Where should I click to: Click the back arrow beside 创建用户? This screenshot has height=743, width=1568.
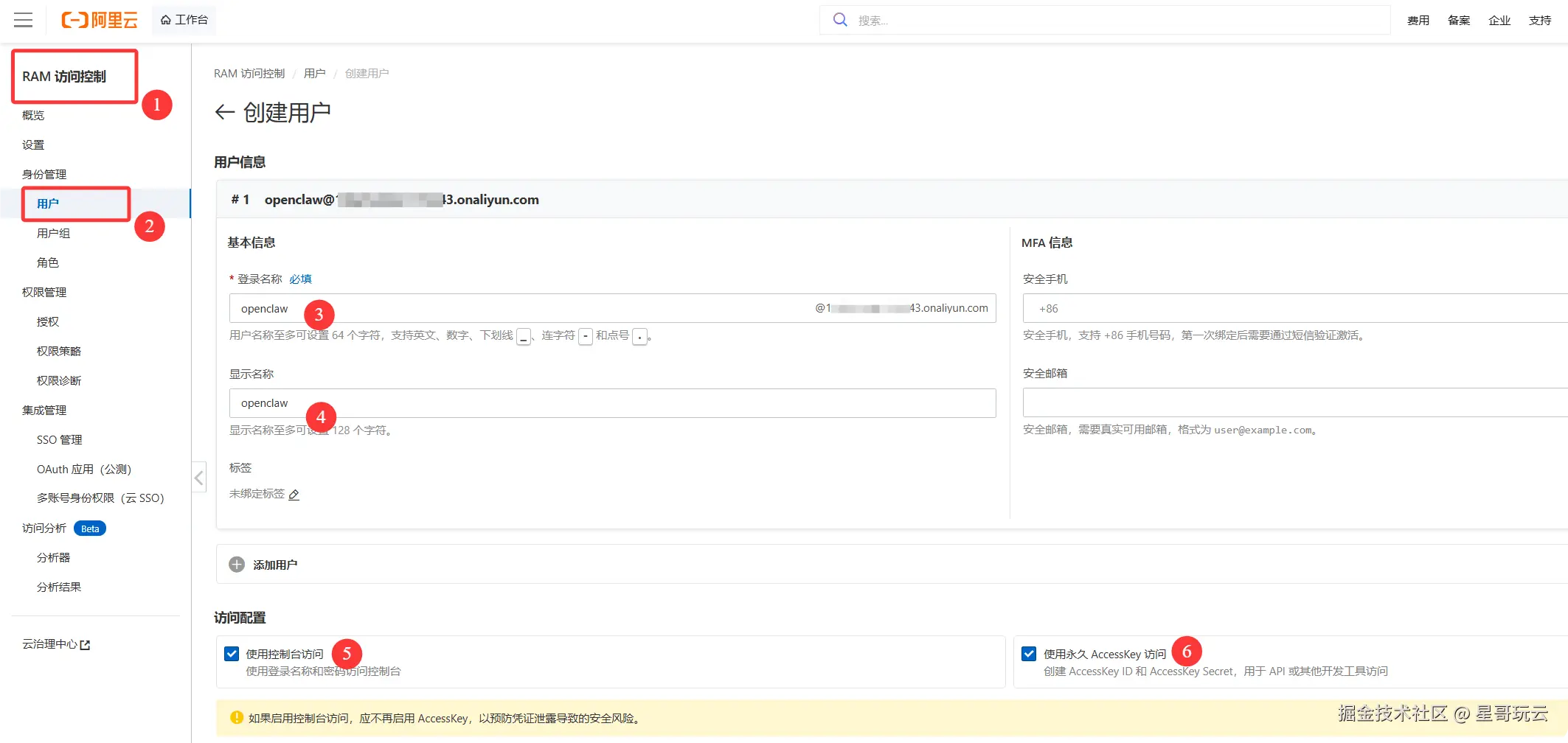click(224, 112)
